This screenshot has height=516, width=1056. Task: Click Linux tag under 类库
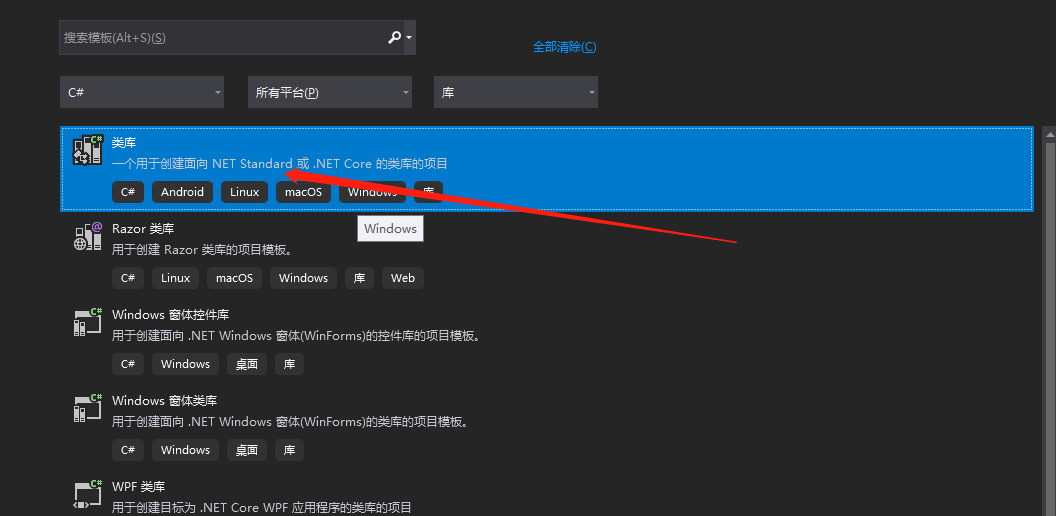tap(244, 192)
